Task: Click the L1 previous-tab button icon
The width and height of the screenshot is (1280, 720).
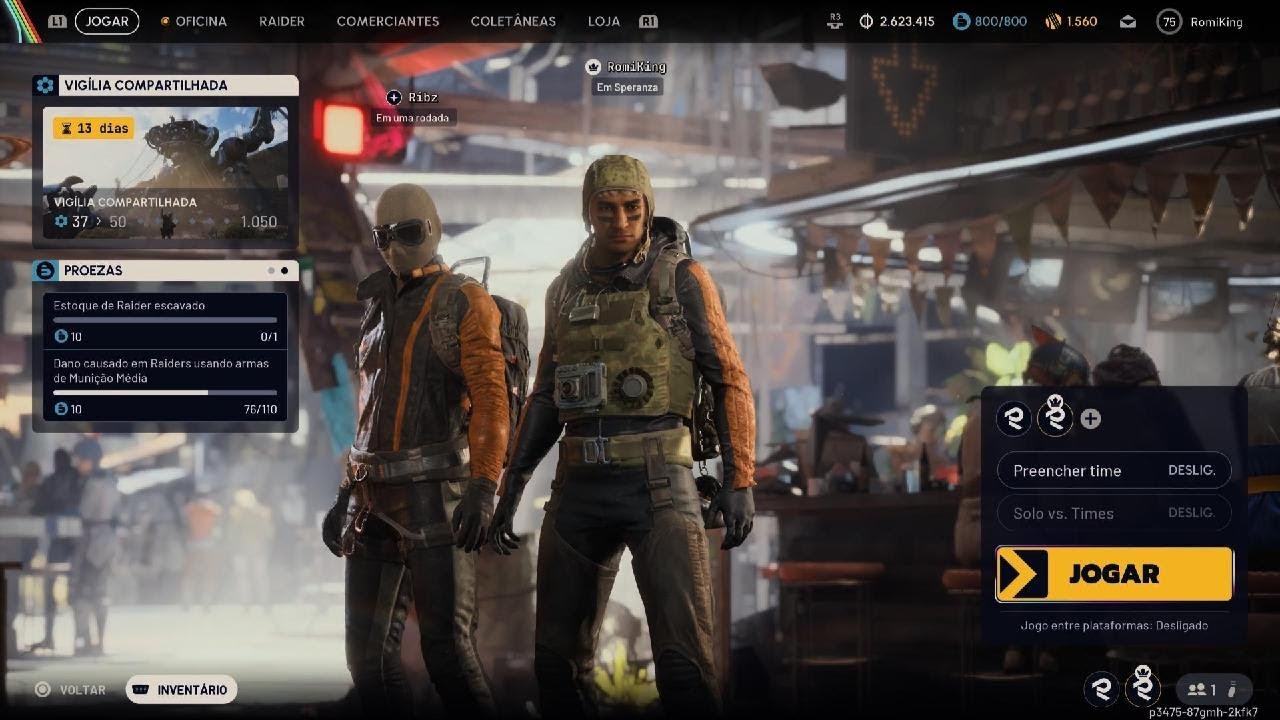Action: pyautogui.click(x=57, y=21)
